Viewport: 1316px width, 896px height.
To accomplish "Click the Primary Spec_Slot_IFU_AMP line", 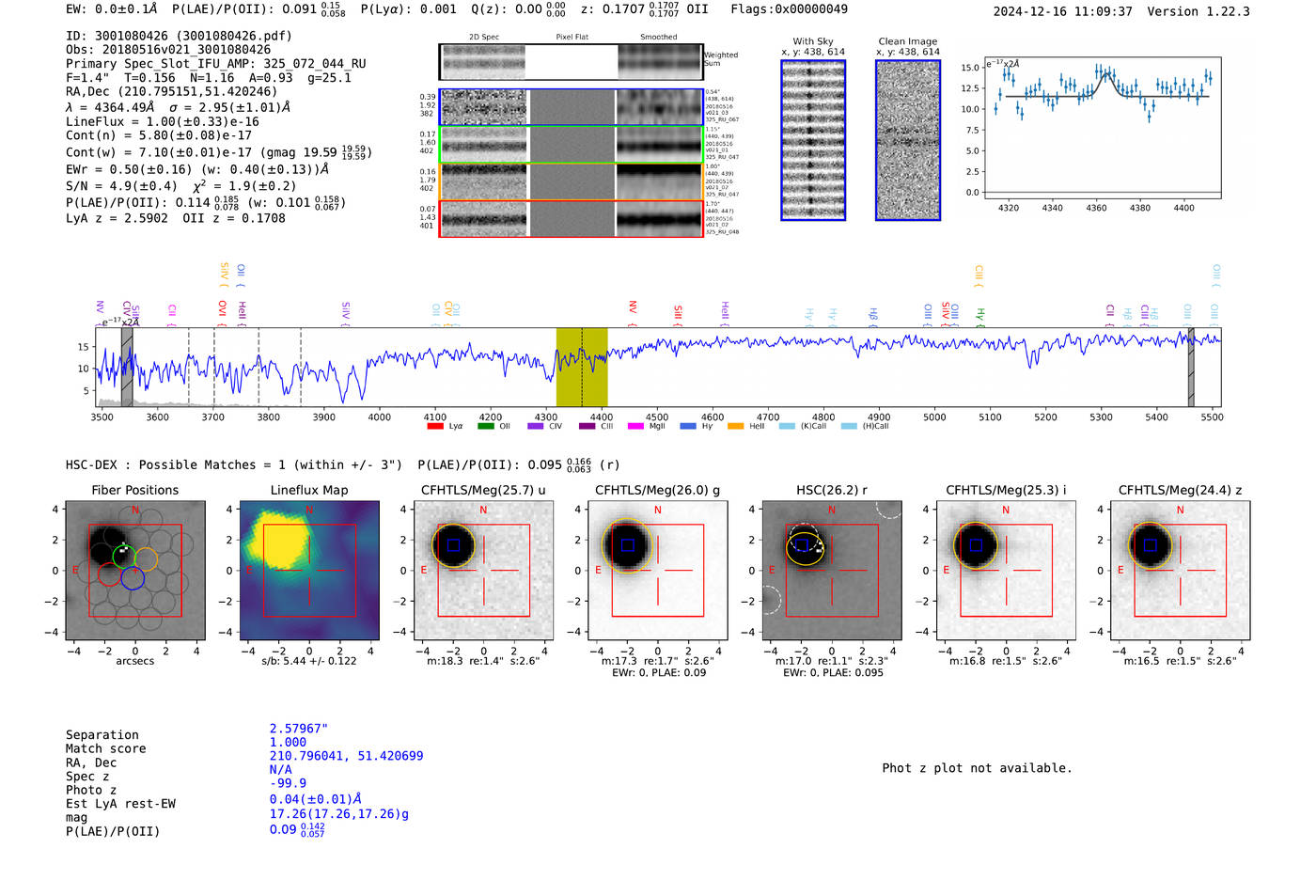I will [216, 64].
